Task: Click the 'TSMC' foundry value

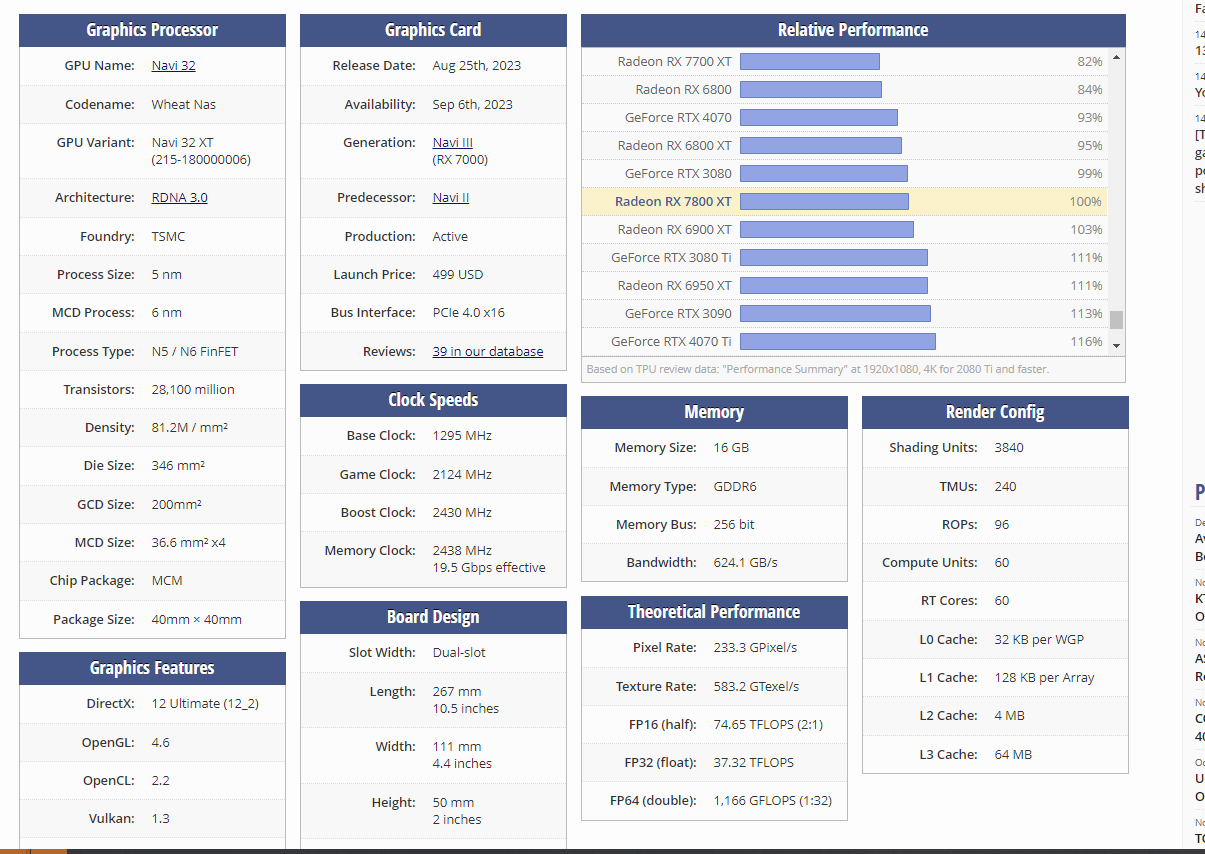Action: (168, 237)
